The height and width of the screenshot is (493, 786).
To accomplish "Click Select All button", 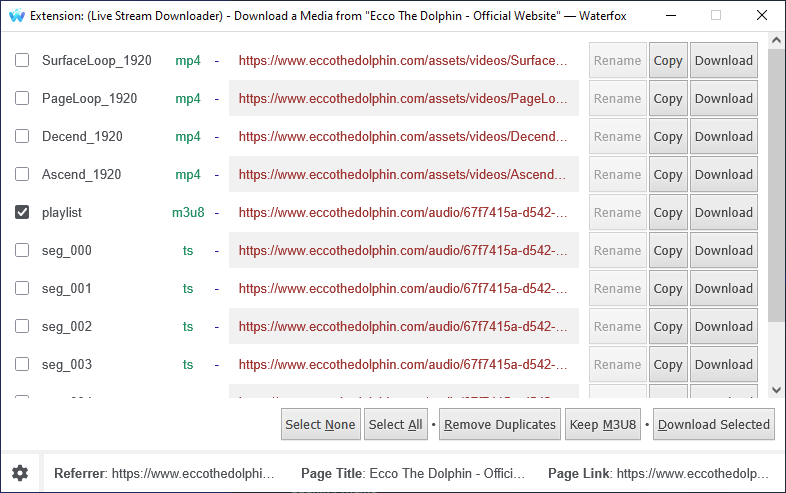I will click(396, 424).
